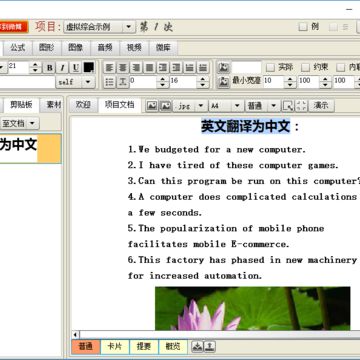Image resolution: width=360 pixels, height=360 pixels.
Task: Click the 演示 button
Action: [321, 106]
